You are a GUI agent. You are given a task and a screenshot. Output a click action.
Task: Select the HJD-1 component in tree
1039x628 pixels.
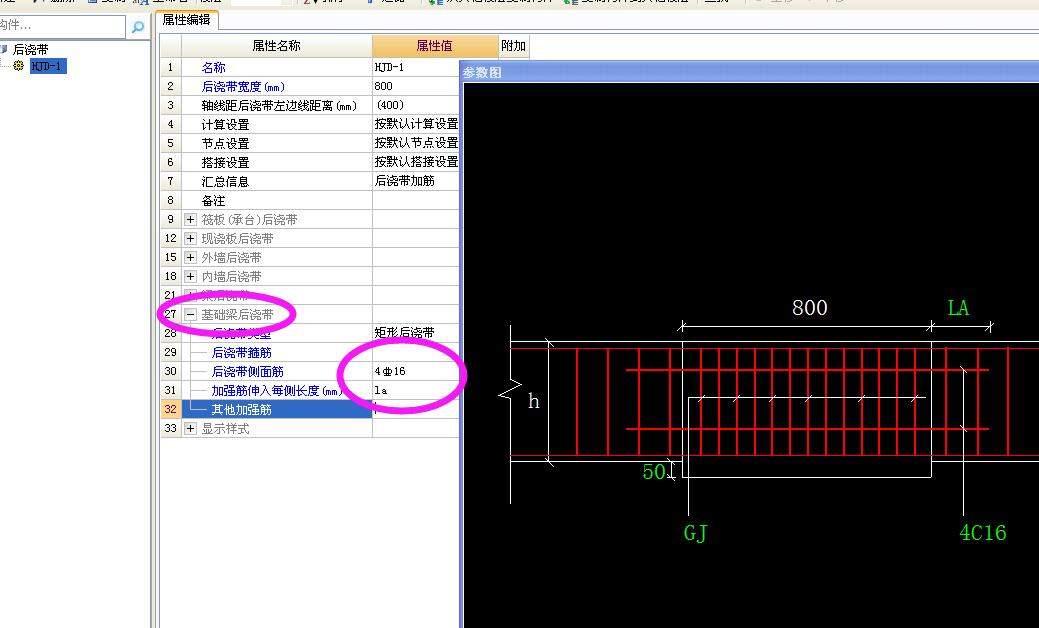[x=48, y=66]
